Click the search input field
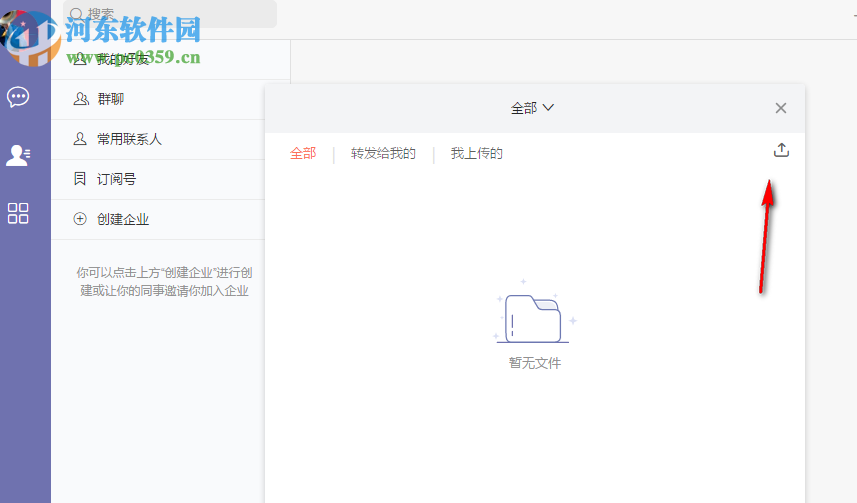Viewport: 857px width, 503px height. (170, 14)
